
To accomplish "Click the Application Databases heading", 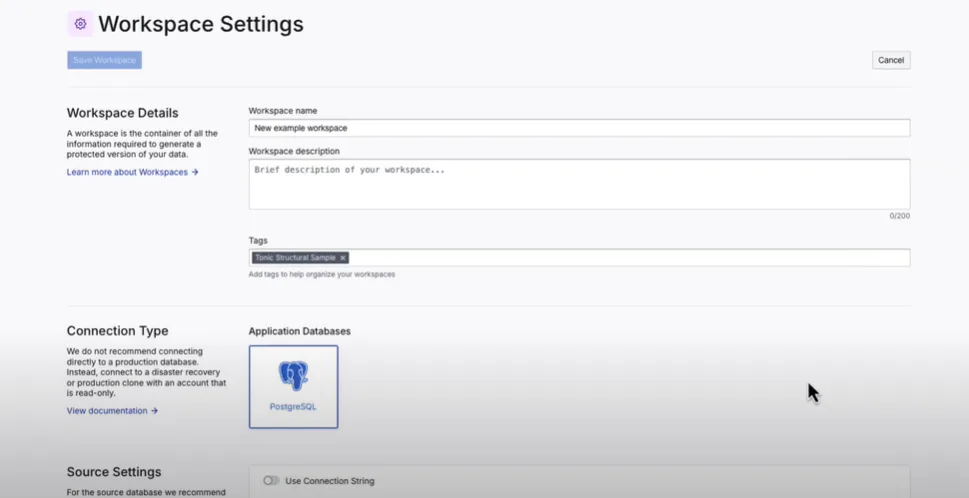I will 300,331.
